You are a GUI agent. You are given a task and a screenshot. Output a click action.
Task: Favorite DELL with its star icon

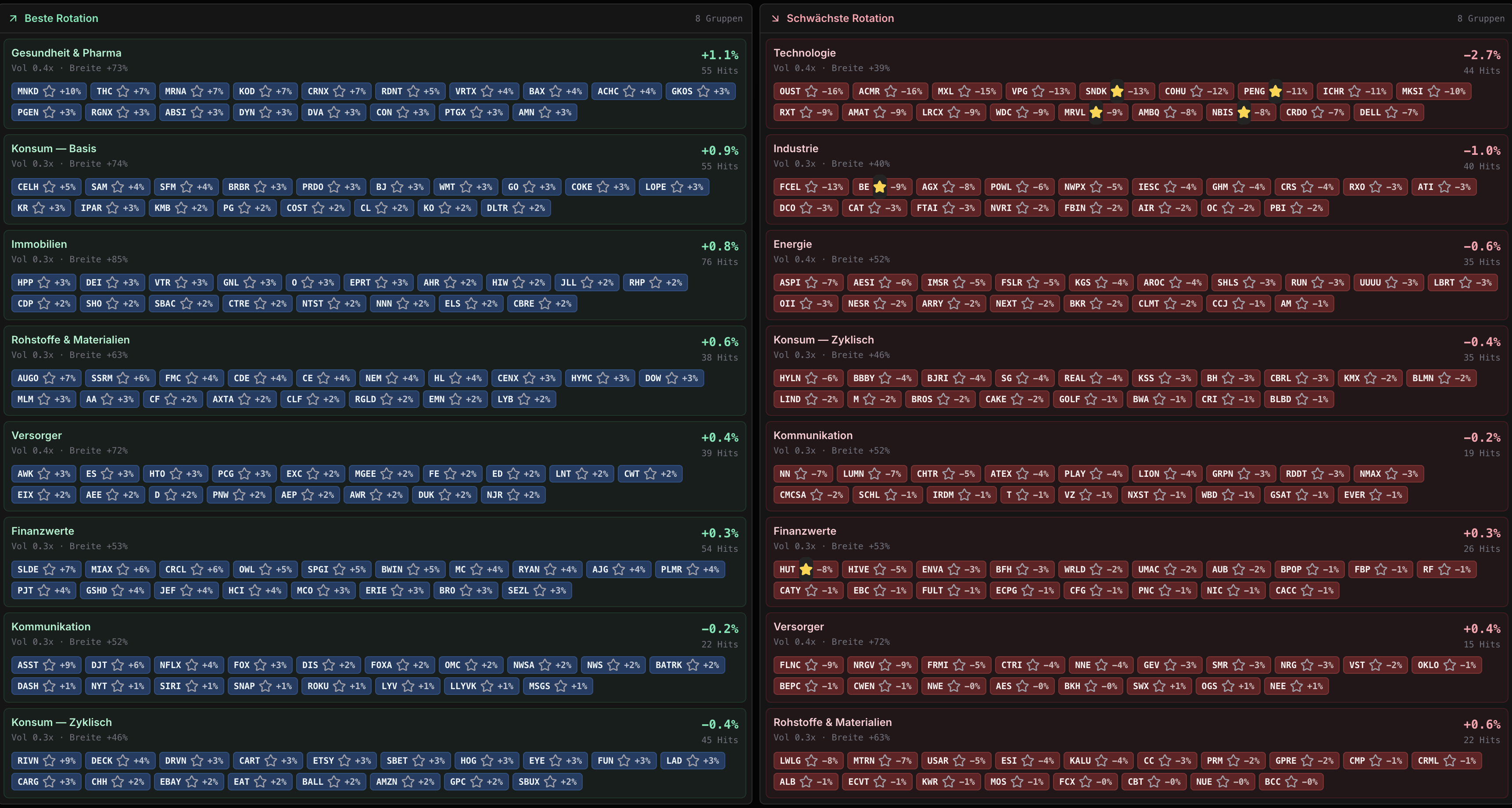click(x=1392, y=112)
